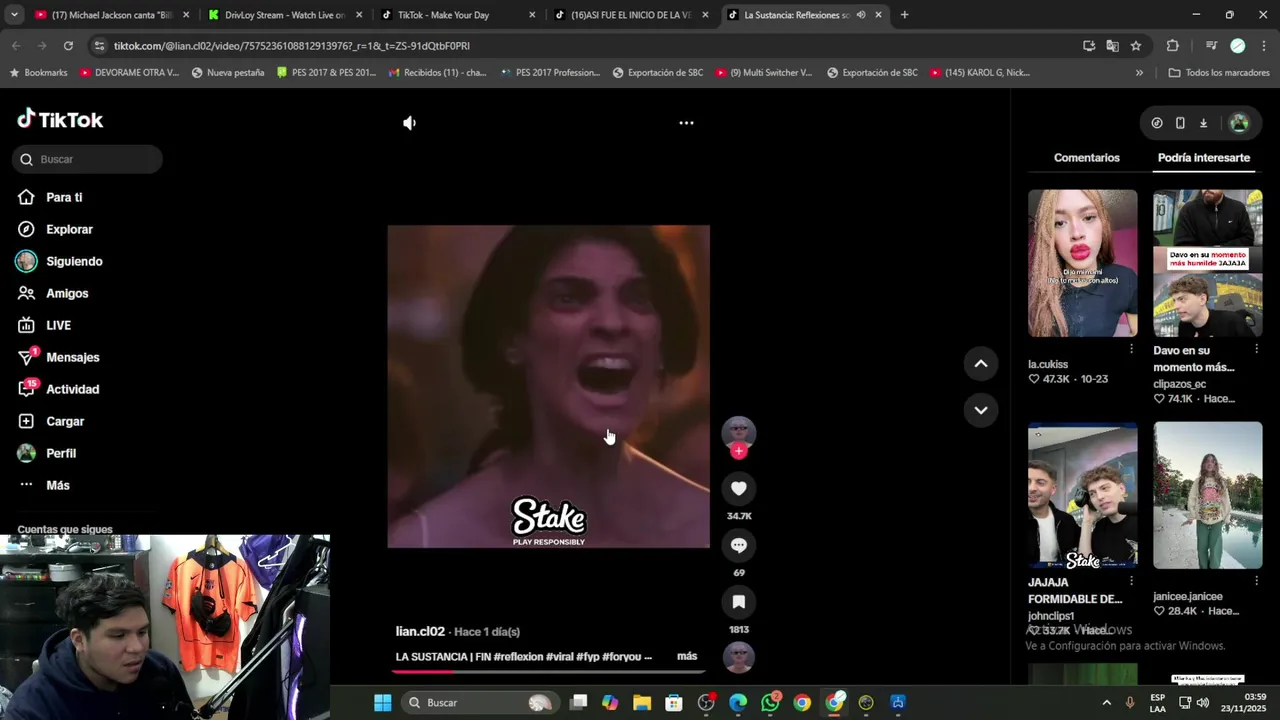The width and height of the screenshot is (1280, 720).
Task: Open Perfil in the sidebar
Action: pyautogui.click(x=61, y=453)
